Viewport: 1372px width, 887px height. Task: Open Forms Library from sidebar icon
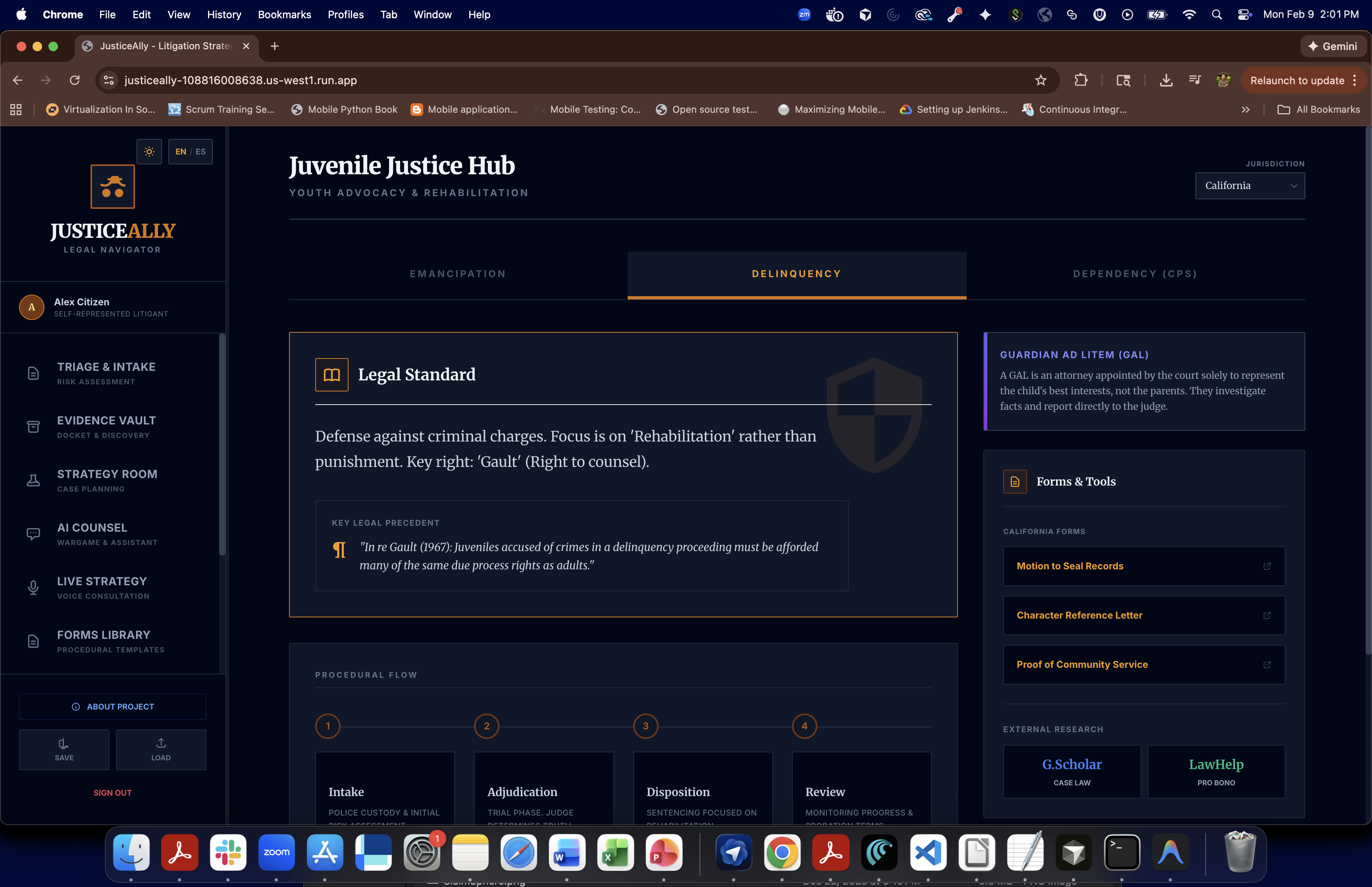tap(33, 641)
